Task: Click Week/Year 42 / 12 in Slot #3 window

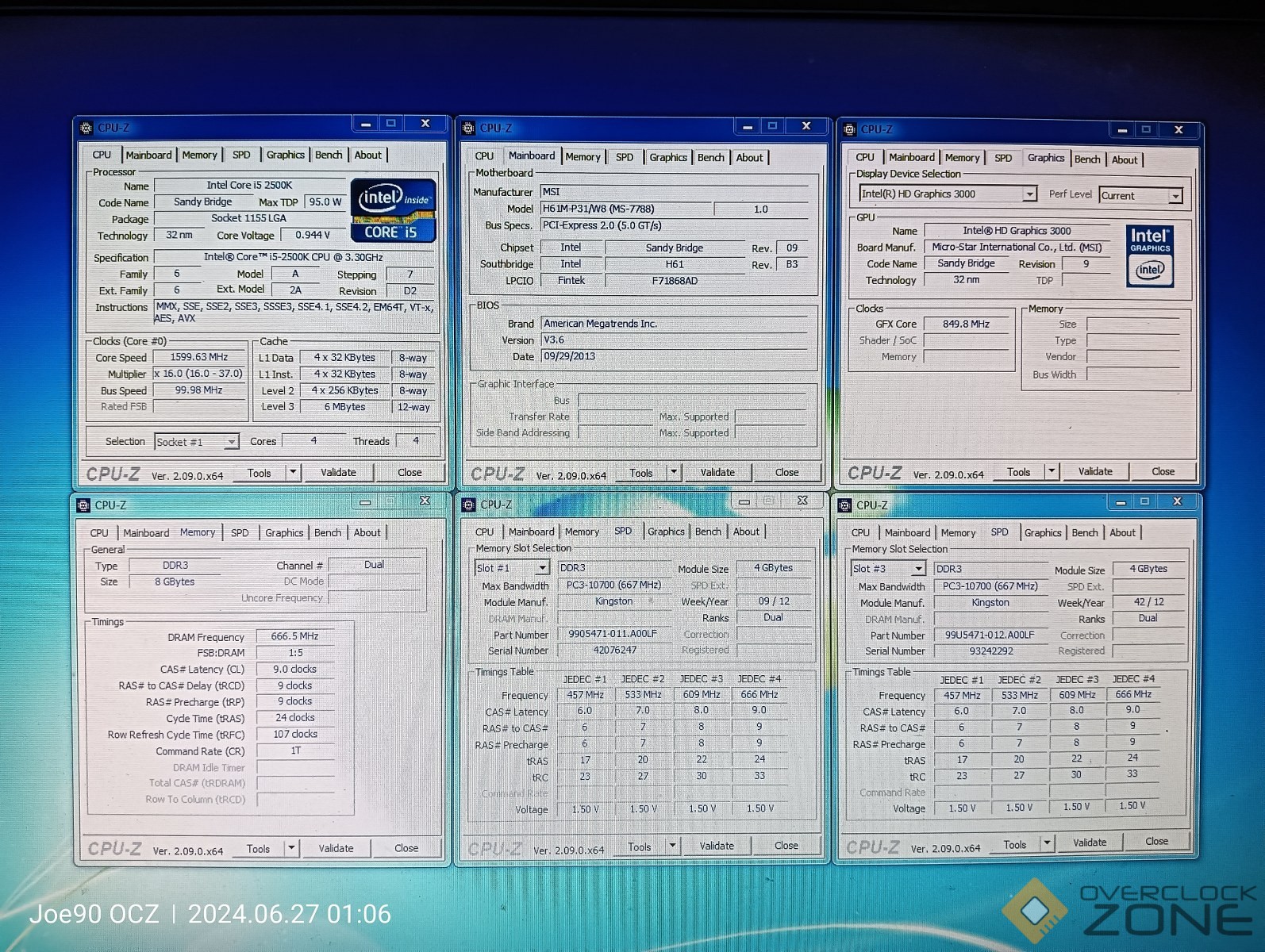Action: 1148,602
